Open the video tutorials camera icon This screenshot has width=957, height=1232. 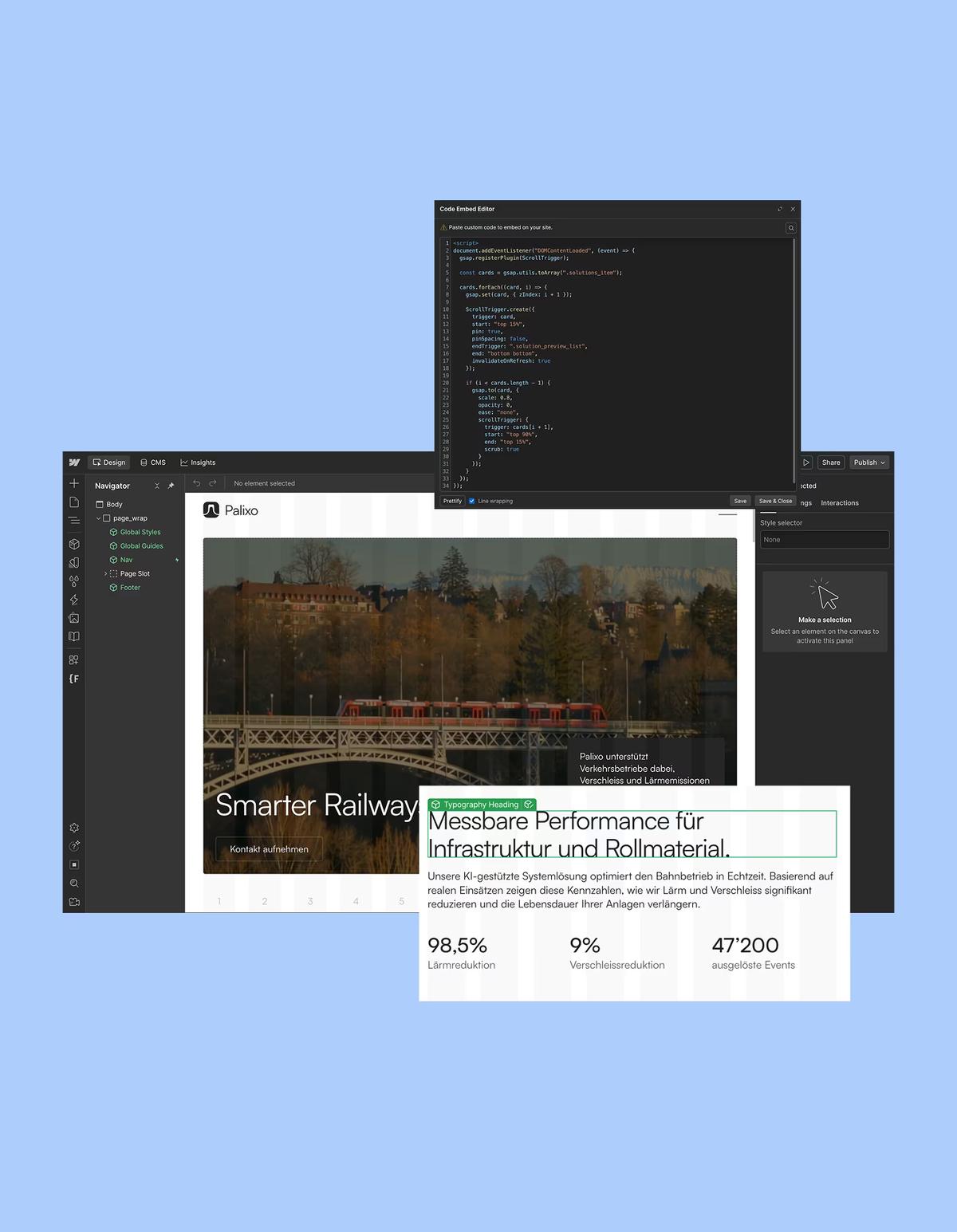pyautogui.click(x=74, y=902)
